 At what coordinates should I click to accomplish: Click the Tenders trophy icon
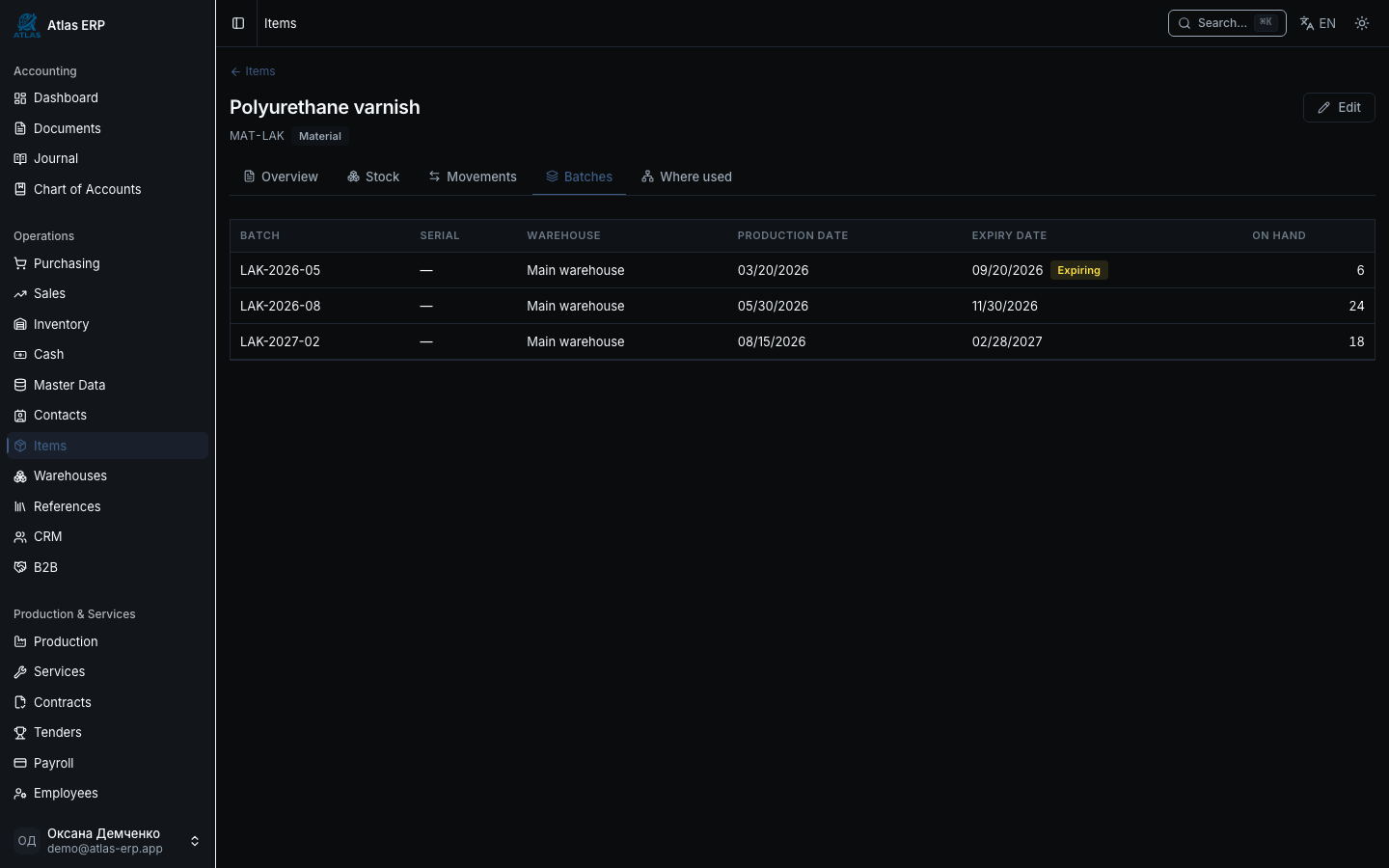[x=20, y=732]
